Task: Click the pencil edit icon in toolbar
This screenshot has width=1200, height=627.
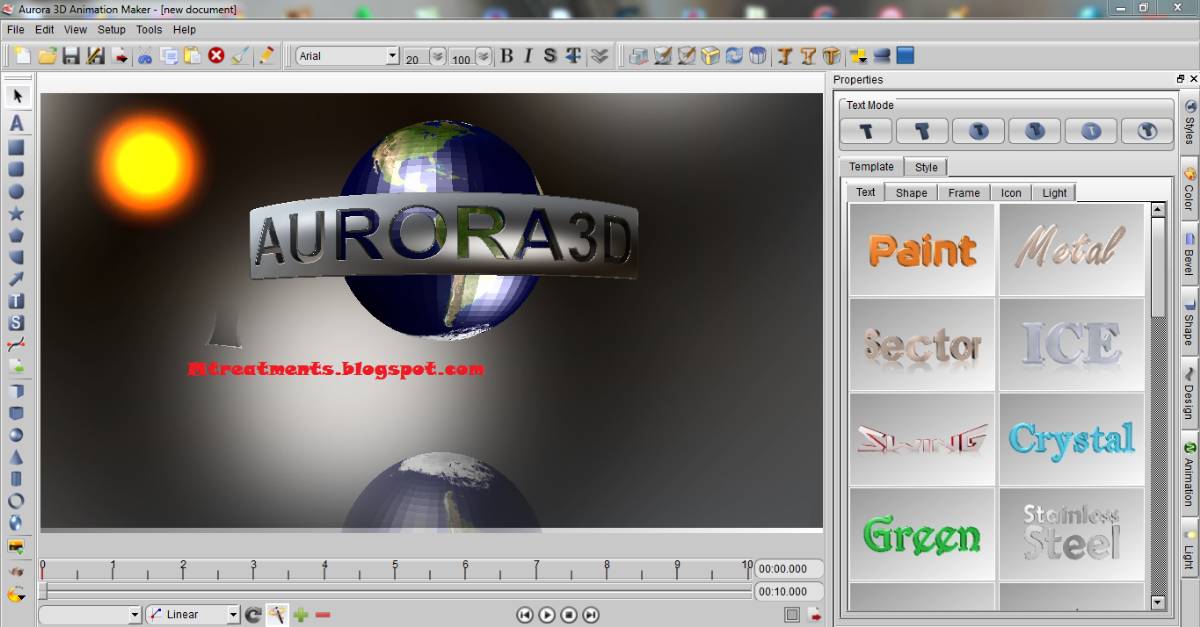Action: tap(266, 56)
